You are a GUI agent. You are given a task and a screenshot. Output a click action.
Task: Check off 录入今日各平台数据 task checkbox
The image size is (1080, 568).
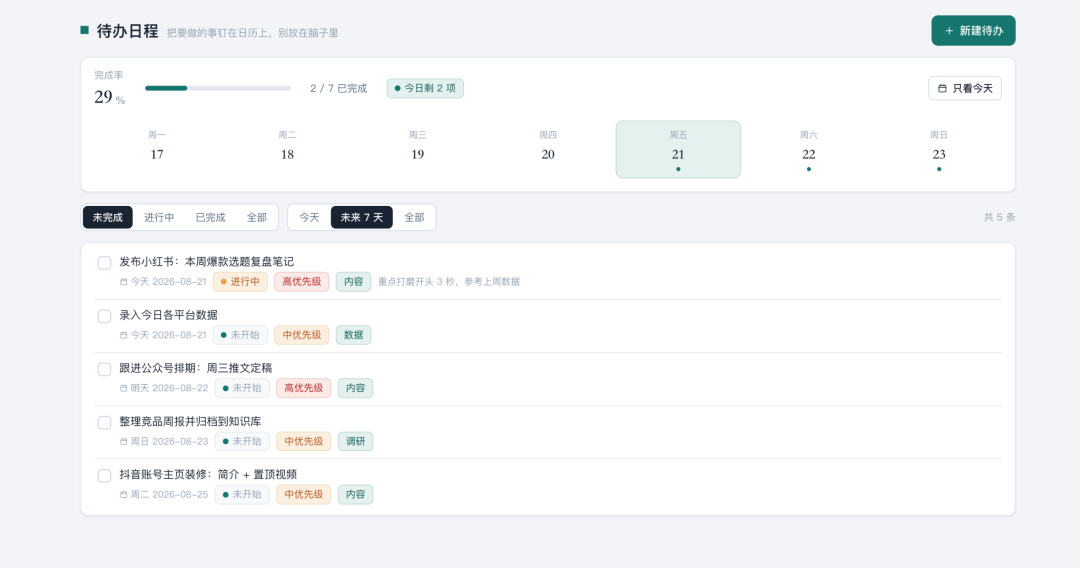click(104, 316)
